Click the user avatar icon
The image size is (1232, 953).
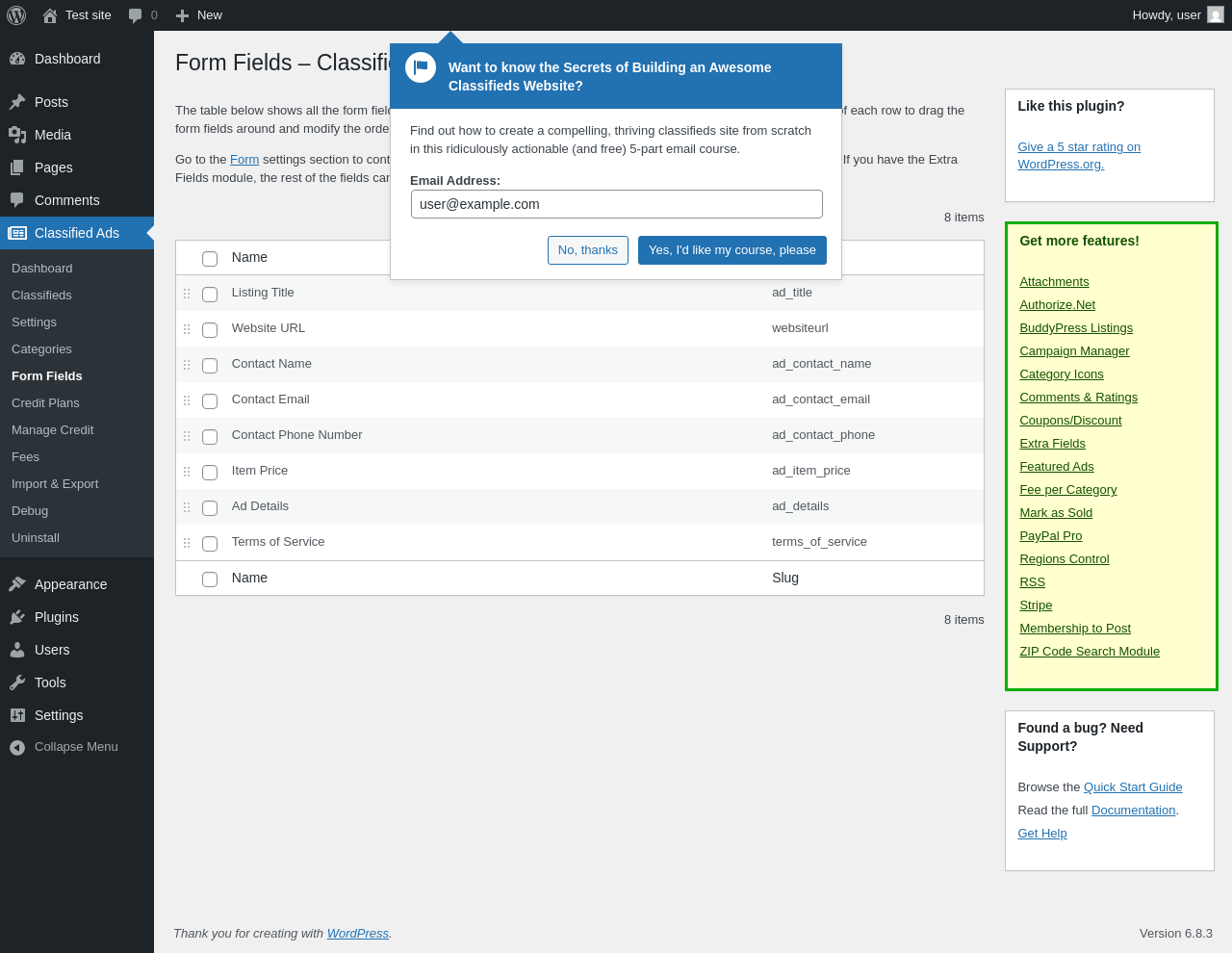(1216, 14)
